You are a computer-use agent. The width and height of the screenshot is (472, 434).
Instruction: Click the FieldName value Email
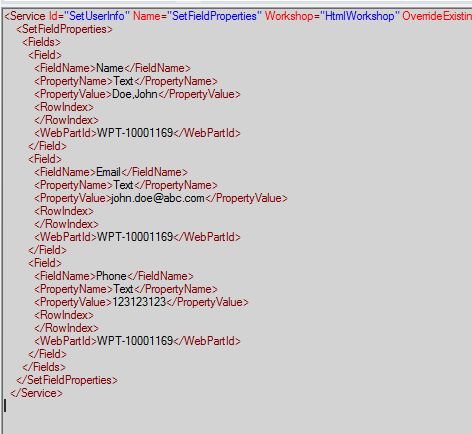[x=108, y=172]
